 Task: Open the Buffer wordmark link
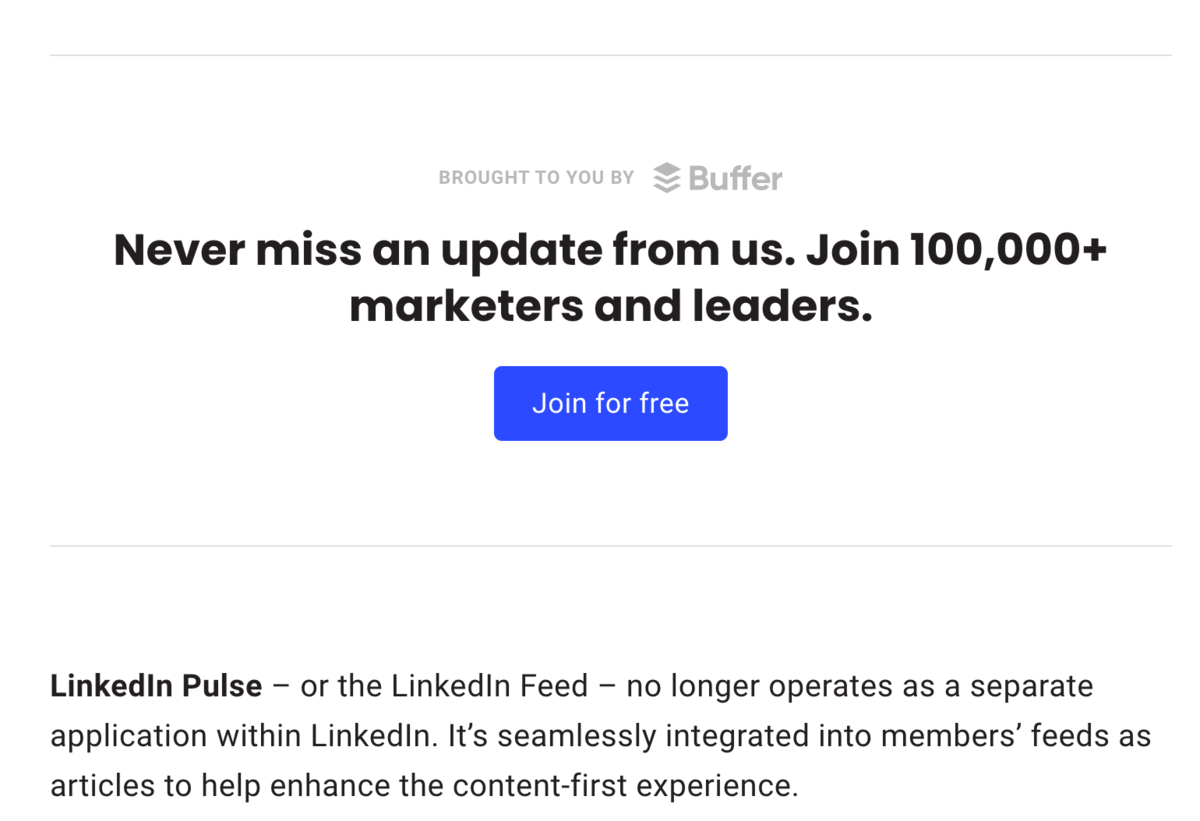click(733, 177)
